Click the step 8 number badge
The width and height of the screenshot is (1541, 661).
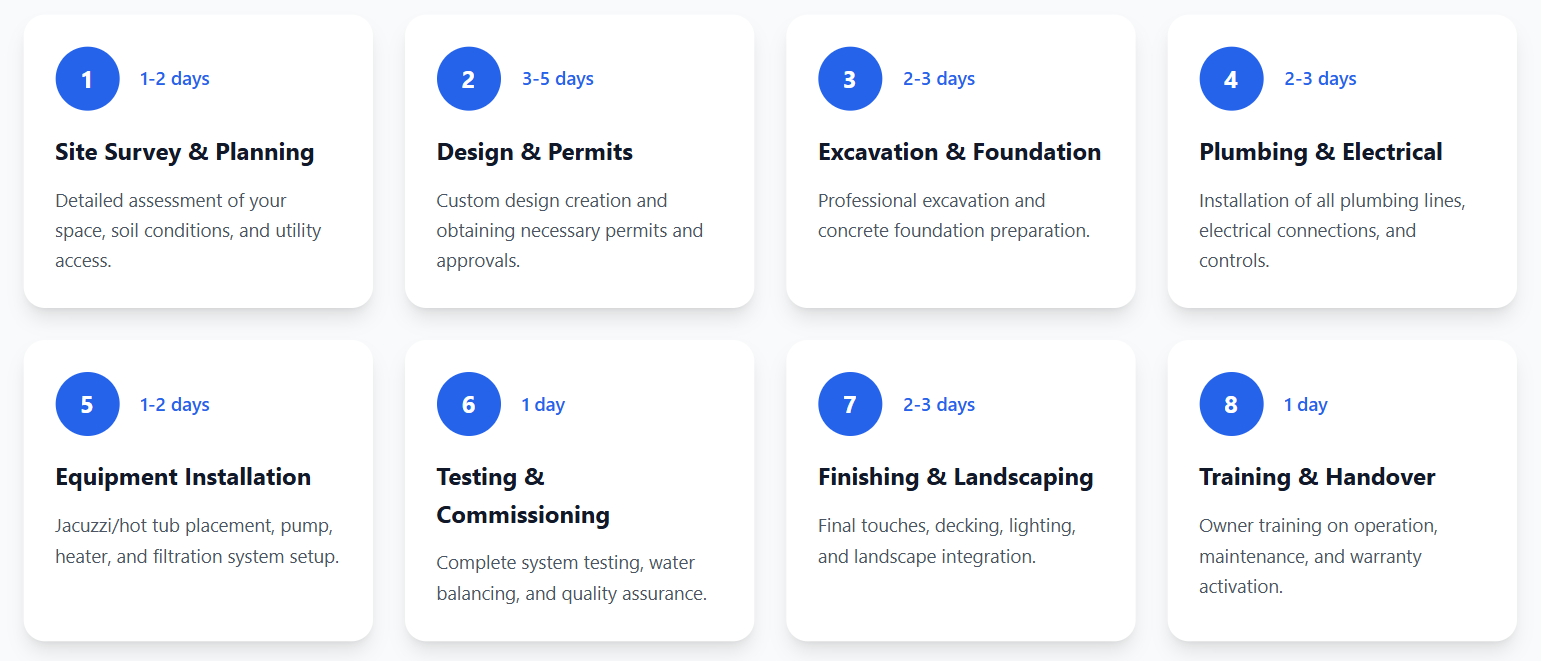[x=1231, y=404]
